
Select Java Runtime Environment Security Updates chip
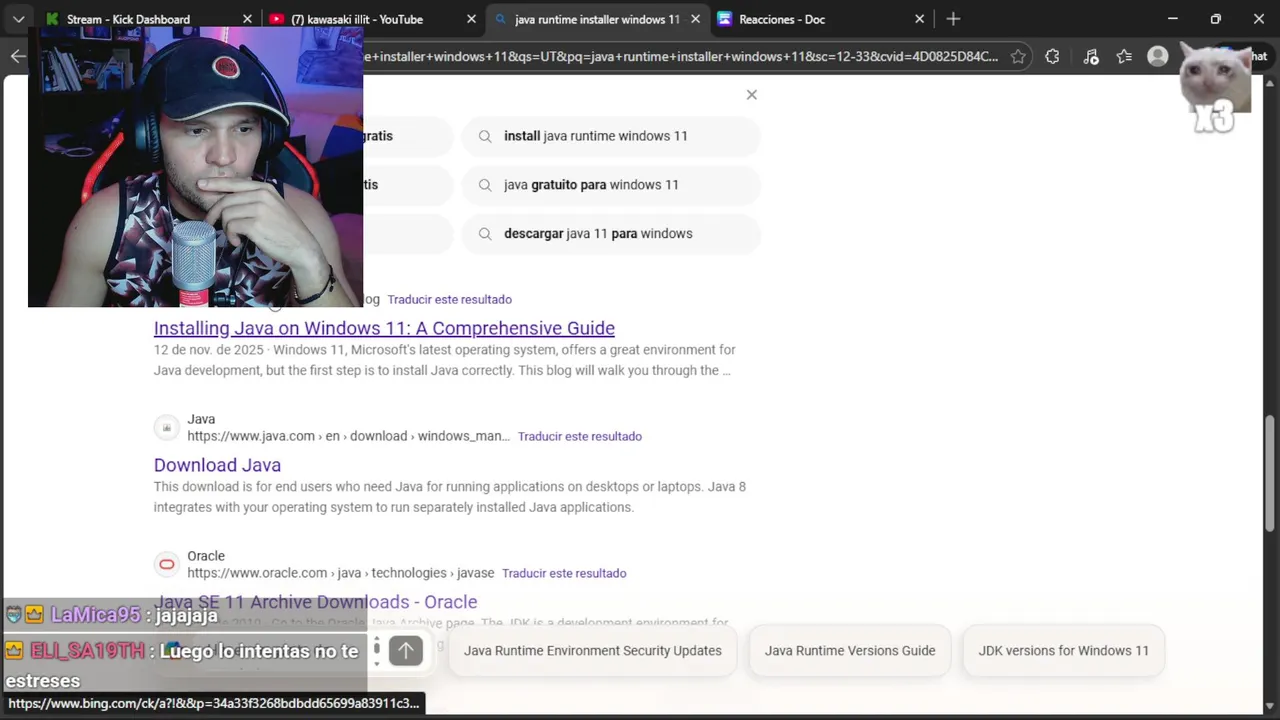point(592,651)
